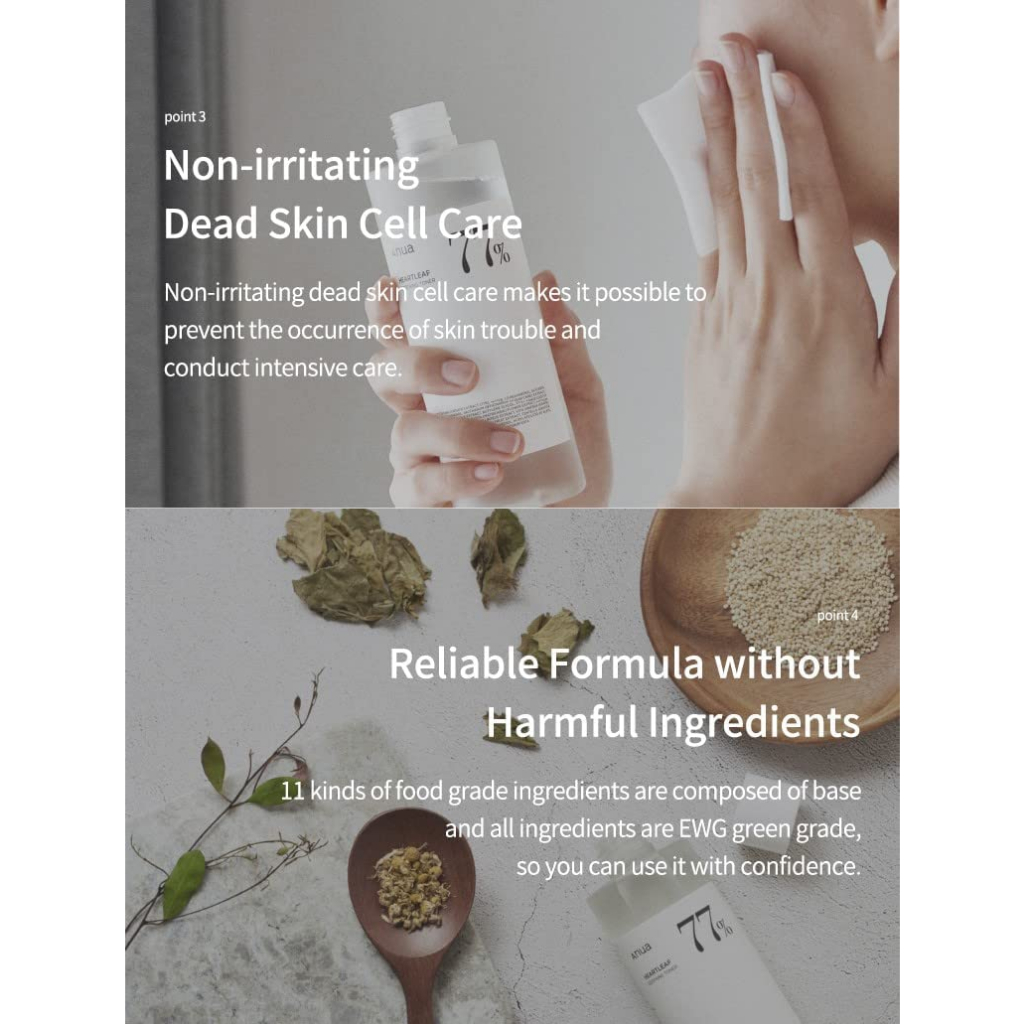
Task: Click the 'use it with confidence' line
Action: (x=689, y=867)
